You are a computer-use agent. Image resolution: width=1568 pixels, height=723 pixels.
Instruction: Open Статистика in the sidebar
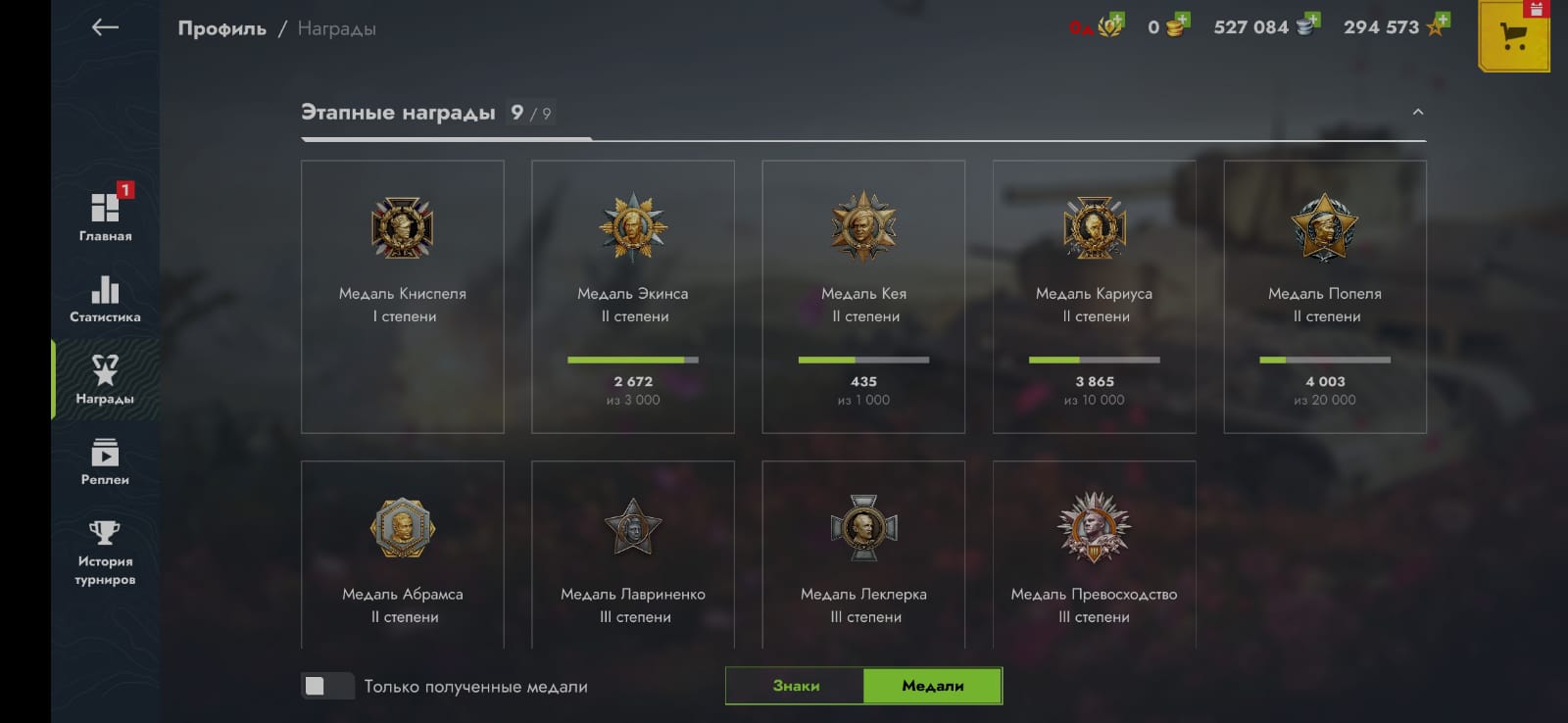tap(105, 298)
